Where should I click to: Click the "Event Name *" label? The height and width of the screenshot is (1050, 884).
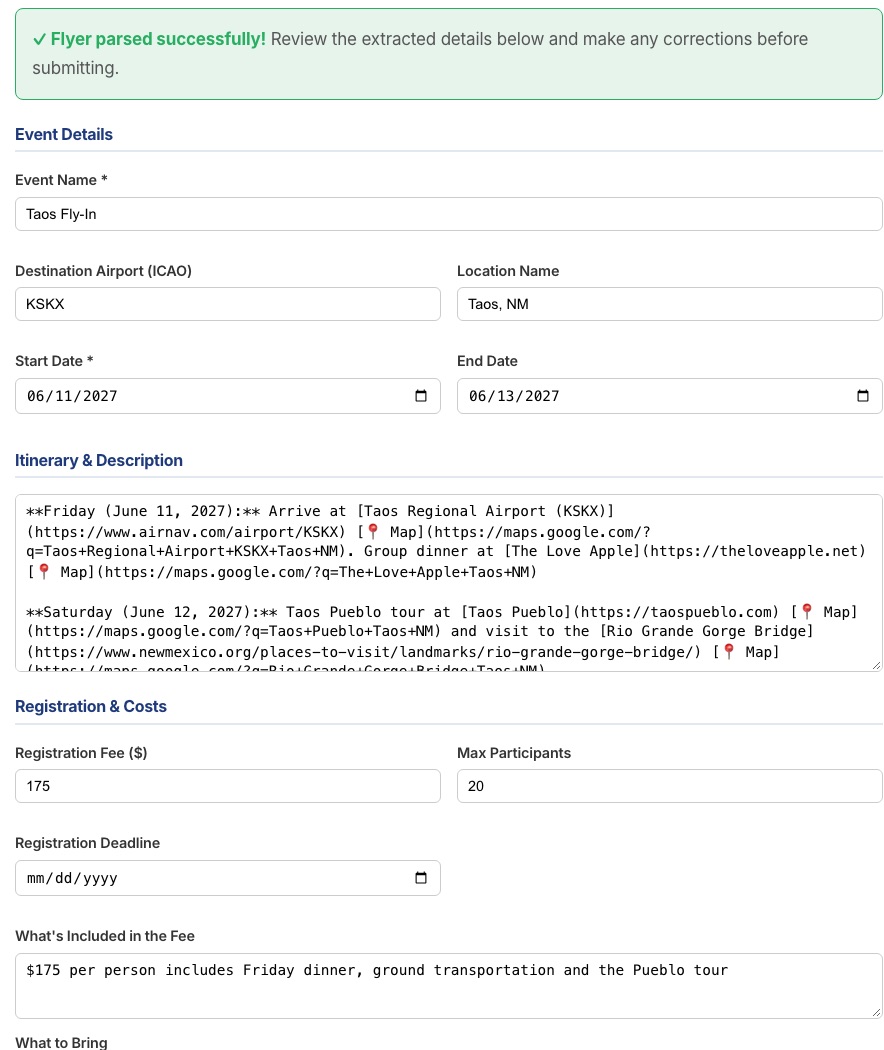[x=61, y=180]
